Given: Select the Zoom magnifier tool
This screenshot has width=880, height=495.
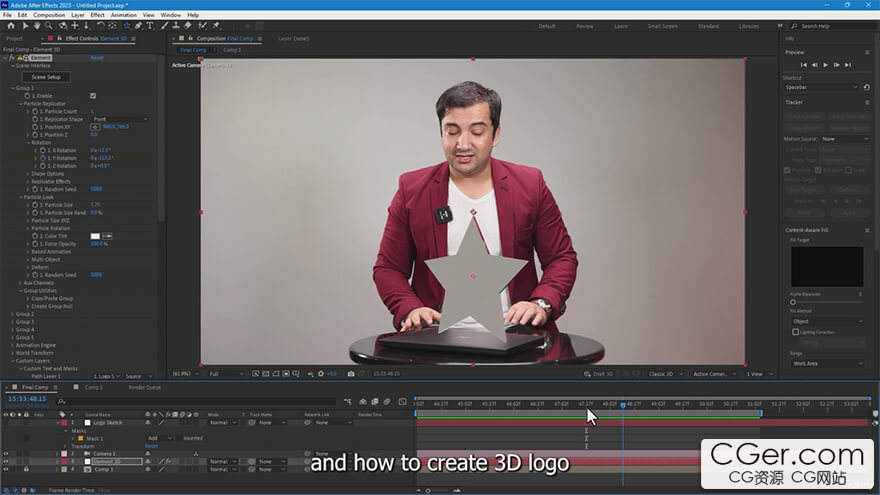Looking at the screenshot, I should pos(49,26).
